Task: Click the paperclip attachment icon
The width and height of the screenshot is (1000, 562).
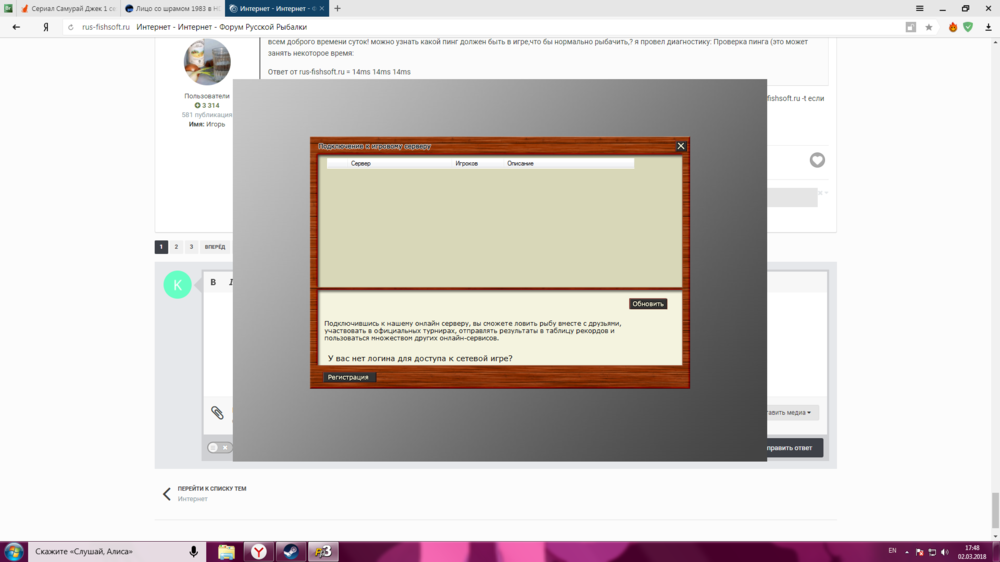Action: (217, 412)
